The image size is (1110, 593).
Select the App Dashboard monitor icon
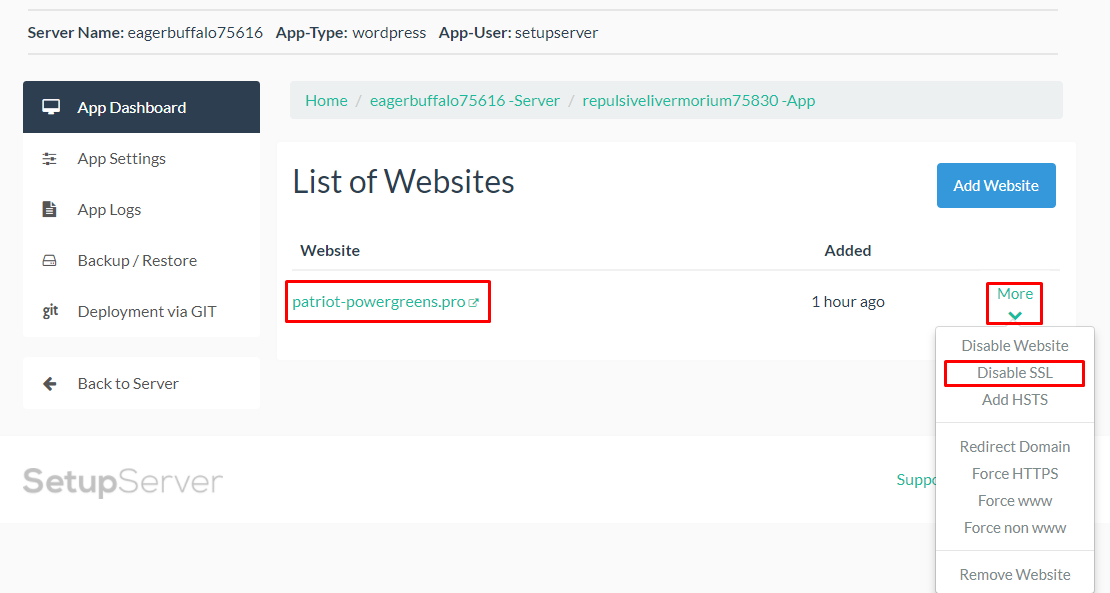coord(52,106)
